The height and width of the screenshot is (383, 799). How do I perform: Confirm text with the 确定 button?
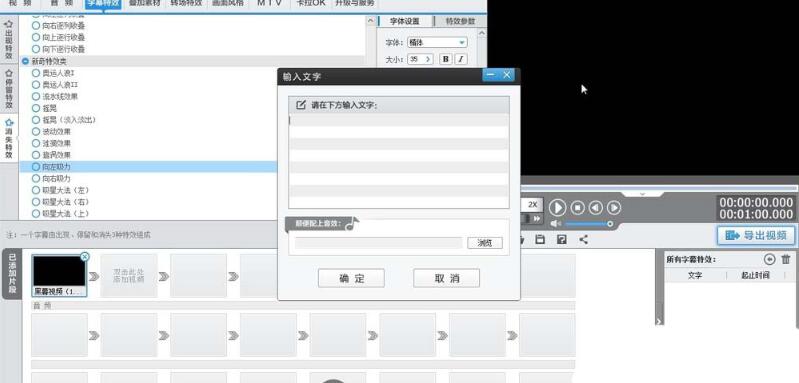point(351,278)
